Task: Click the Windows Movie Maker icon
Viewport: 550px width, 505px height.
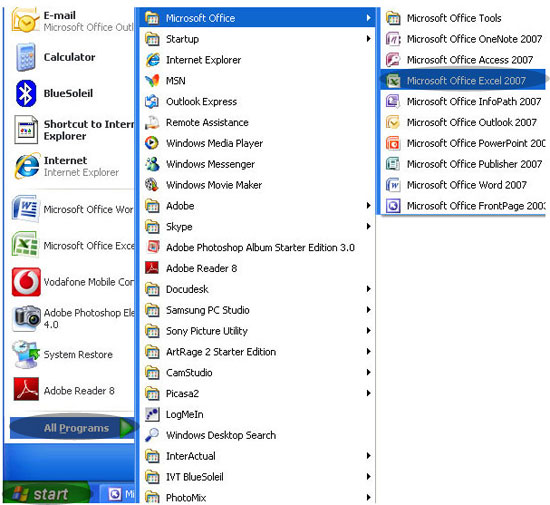Action: (x=153, y=185)
